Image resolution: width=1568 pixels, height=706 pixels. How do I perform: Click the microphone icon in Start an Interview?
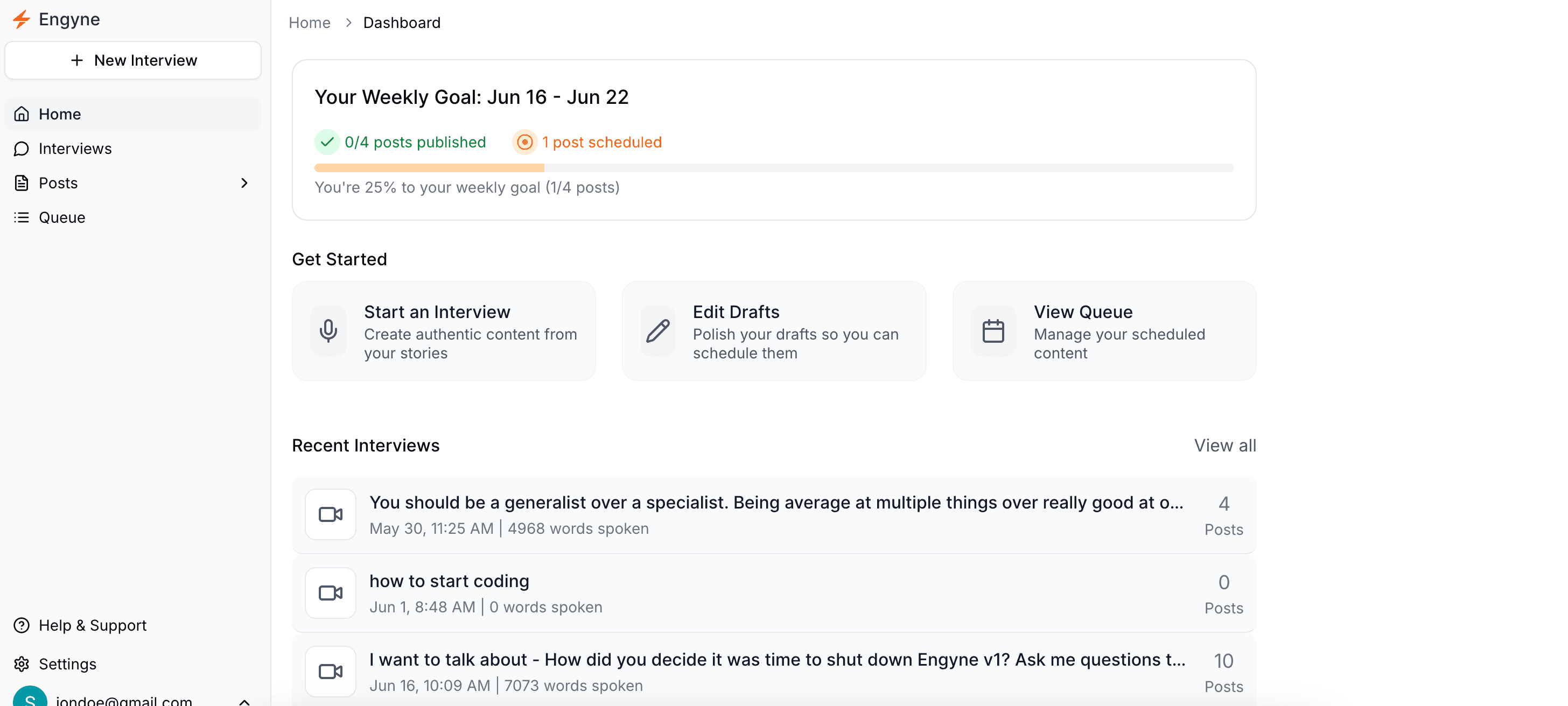click(328, 331)
